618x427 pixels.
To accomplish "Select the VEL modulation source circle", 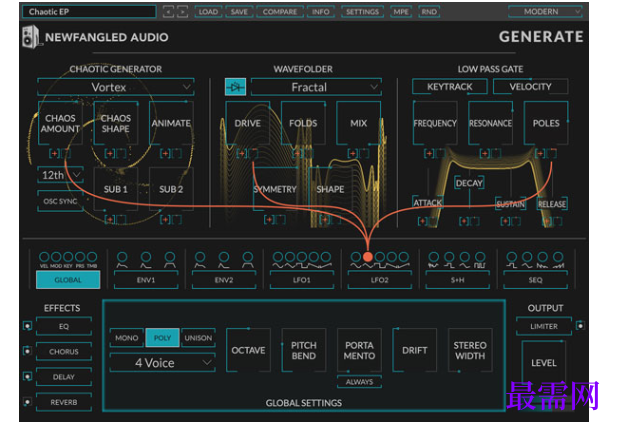I will [44, 257].
